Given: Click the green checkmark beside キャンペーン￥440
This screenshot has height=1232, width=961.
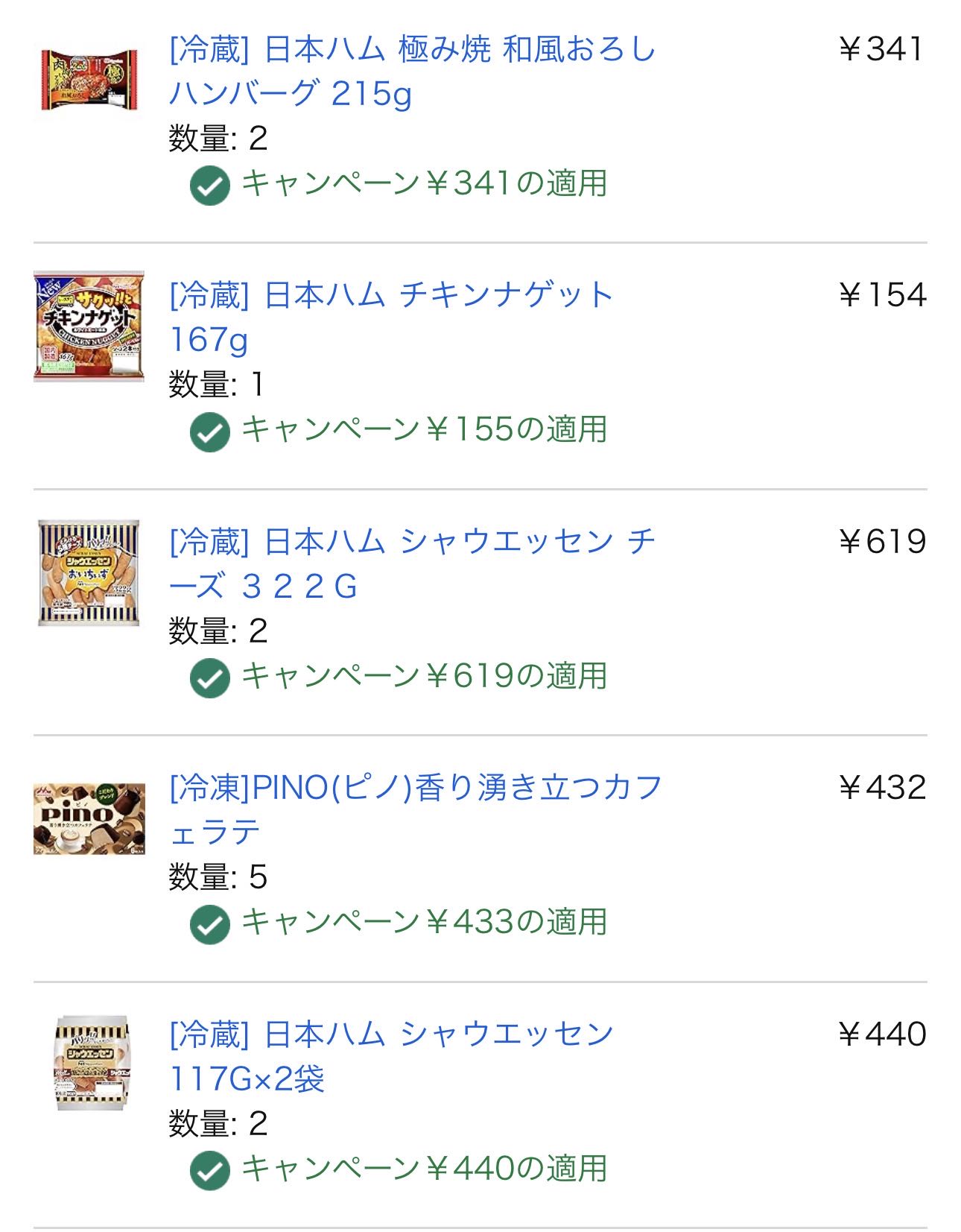Looking at the screenshot, I should coord(210,1171).
